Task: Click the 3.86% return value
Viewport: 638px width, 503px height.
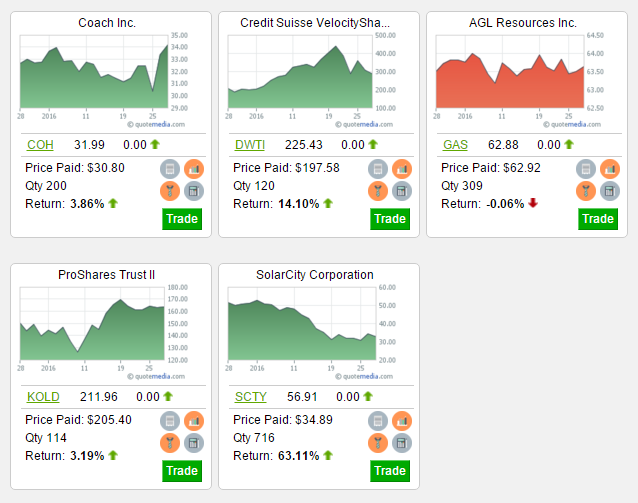Action: (87, 203)
